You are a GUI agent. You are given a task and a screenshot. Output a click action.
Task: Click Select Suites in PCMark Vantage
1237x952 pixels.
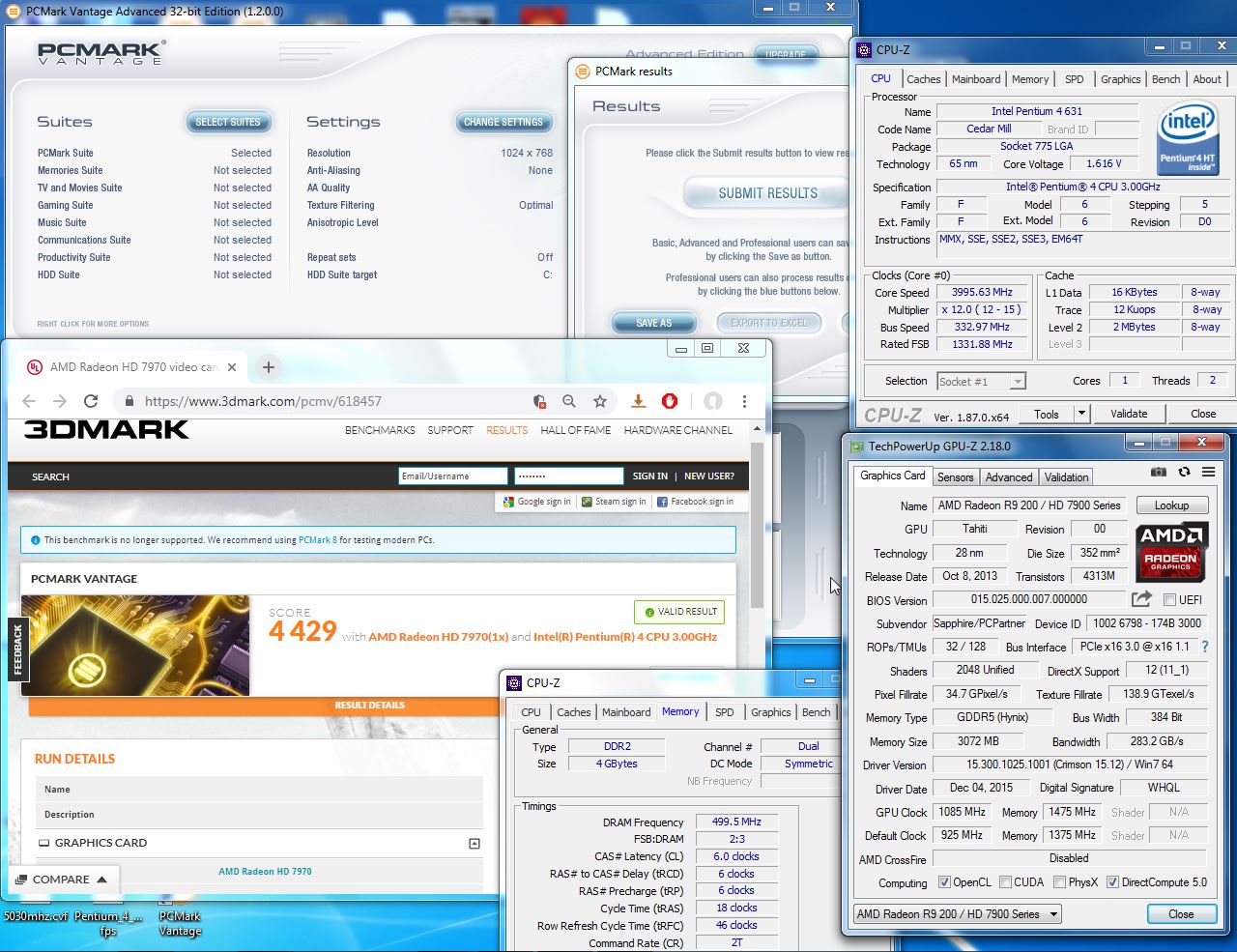pyautogui.click(x=227, y=122)
